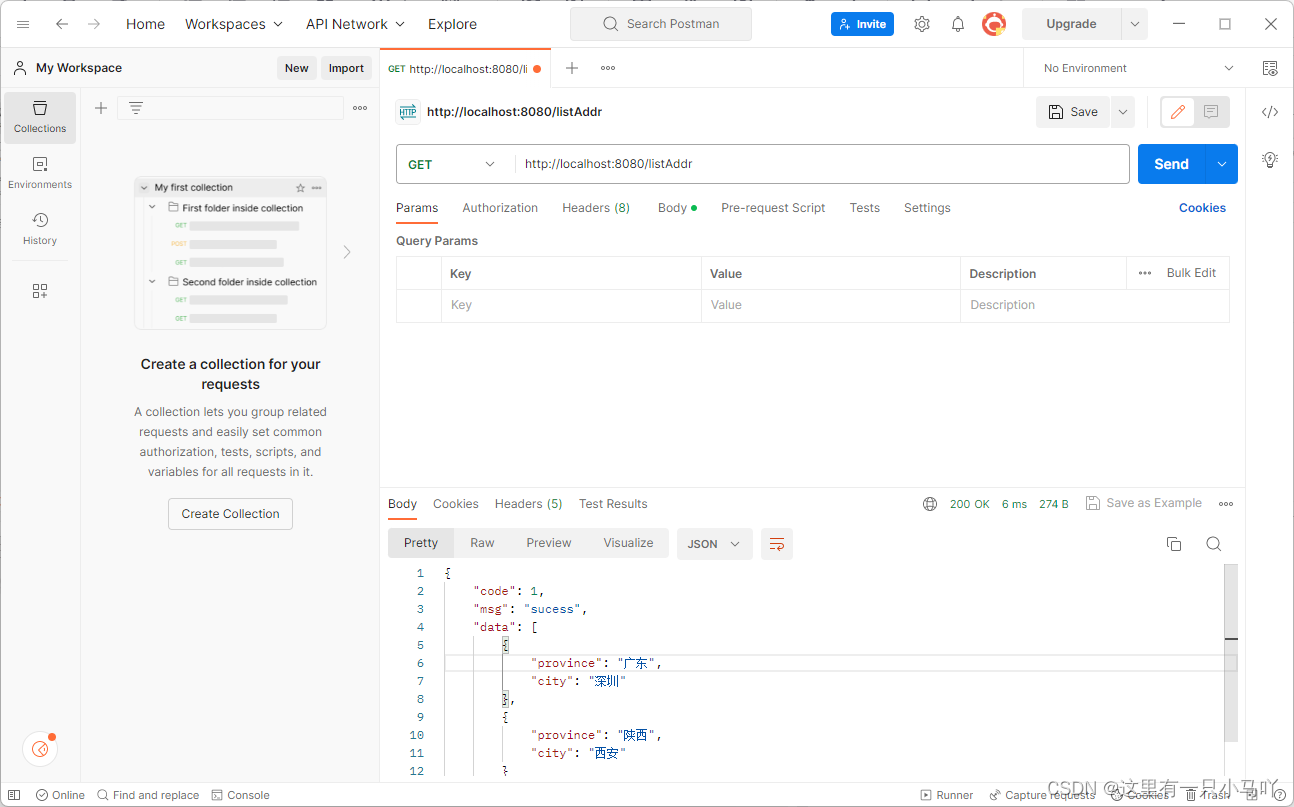Open the Save options dropdown arrow
The image size is (1294, 807).
(x=1123, y=112)
